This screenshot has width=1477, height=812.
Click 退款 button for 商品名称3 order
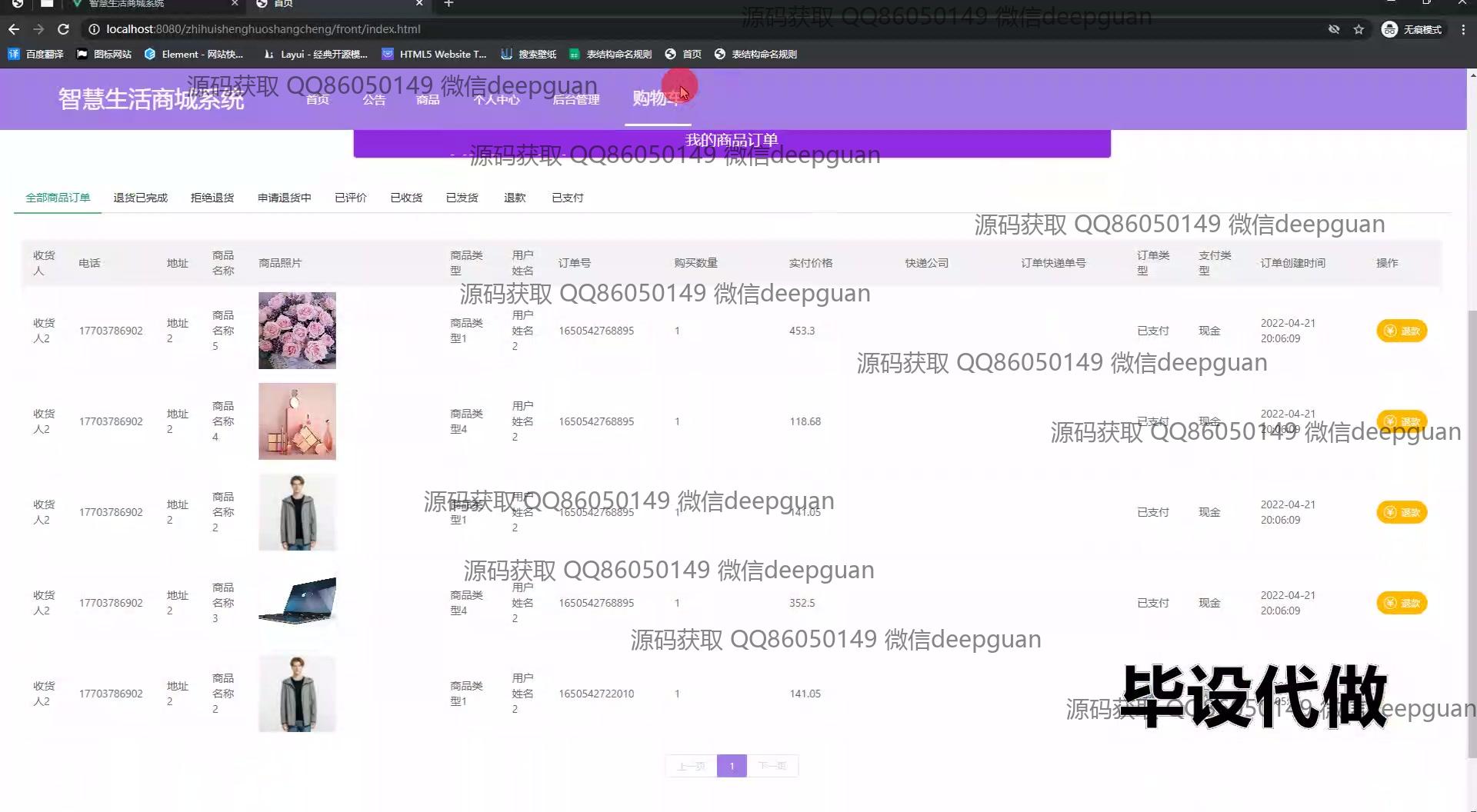(1402, 603)
